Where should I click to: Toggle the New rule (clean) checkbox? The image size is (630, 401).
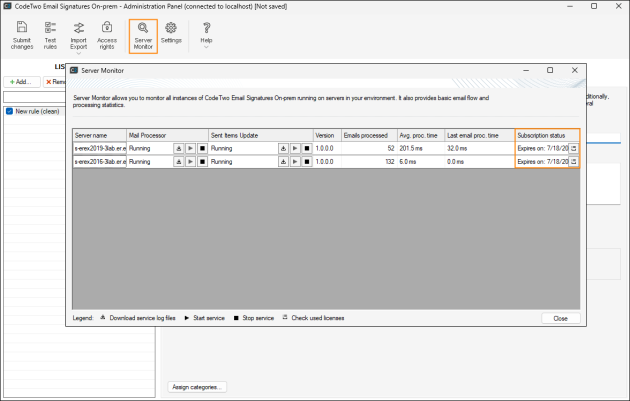(9, 111)
